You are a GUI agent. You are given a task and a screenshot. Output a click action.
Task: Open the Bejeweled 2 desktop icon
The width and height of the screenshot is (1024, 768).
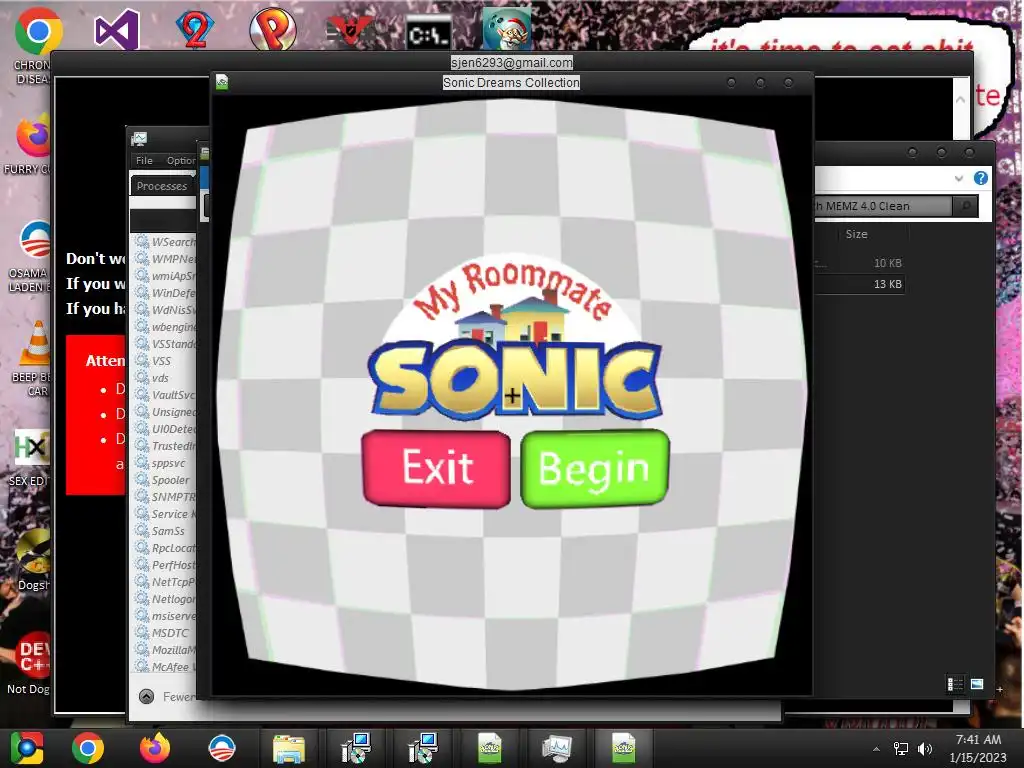click(195, 28)
